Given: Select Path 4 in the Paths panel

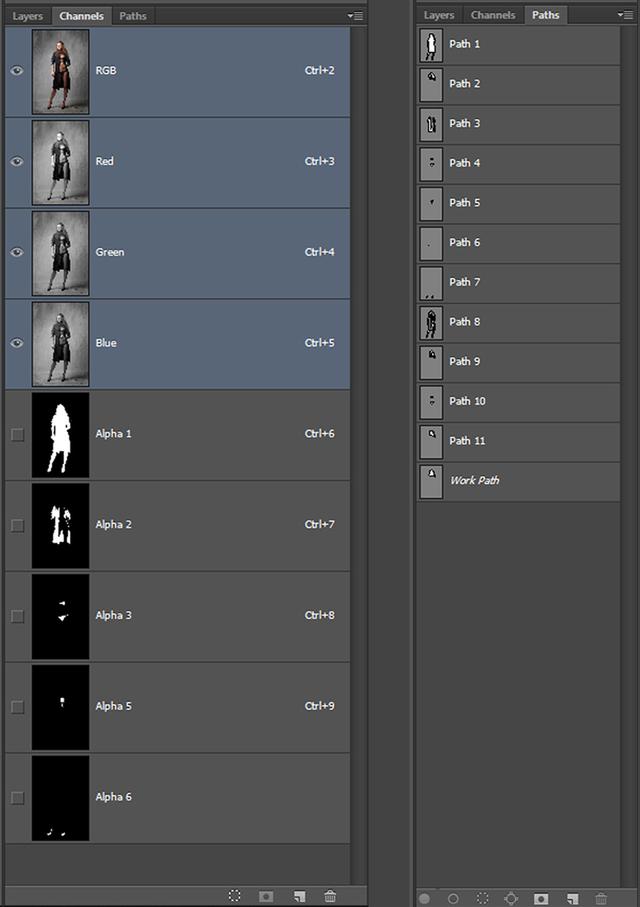Looking at the screenshot, I should (518, 164).
